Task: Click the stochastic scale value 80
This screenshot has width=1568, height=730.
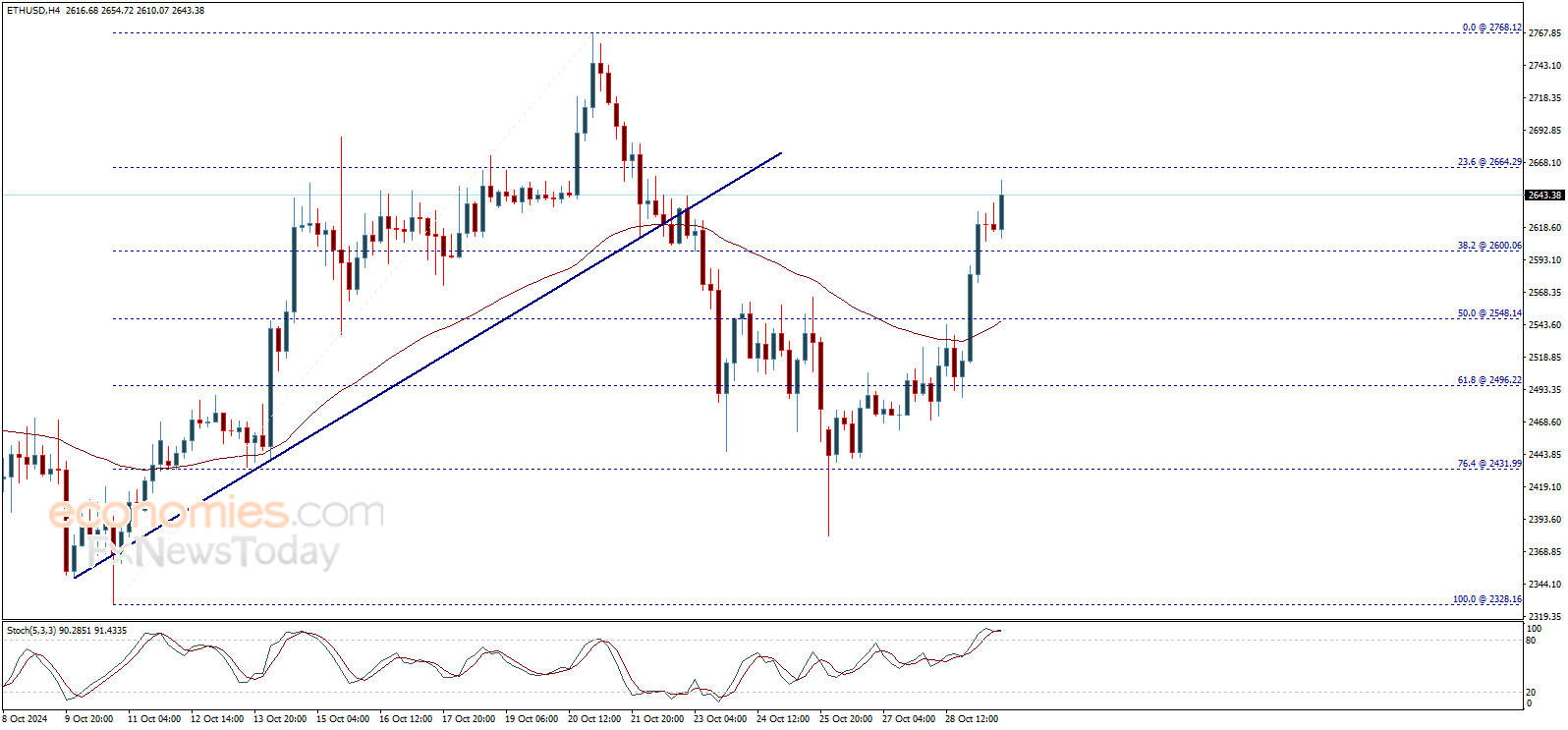Action: [1531, 641]
